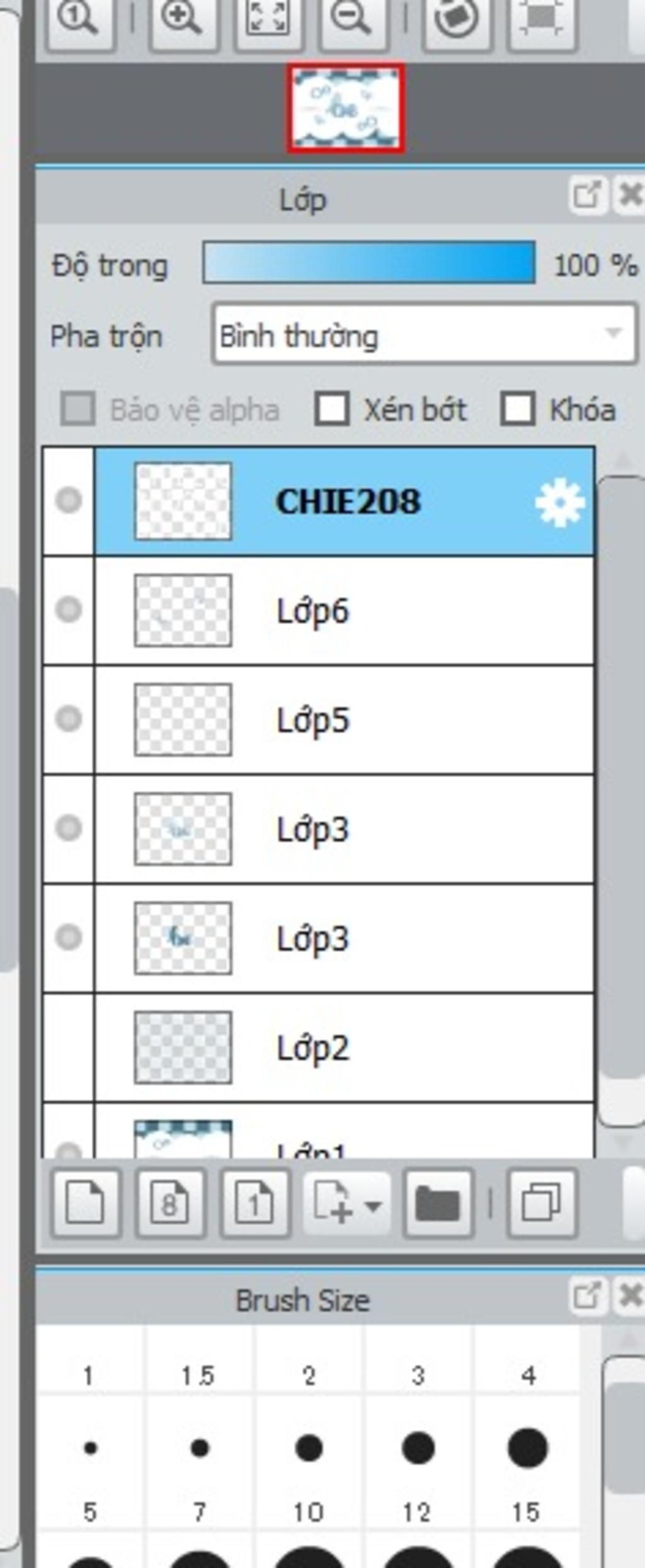This screenshot has width=645, height=1568.
Task: Create a new layer folder
Action: click(x=438, y=1203)
